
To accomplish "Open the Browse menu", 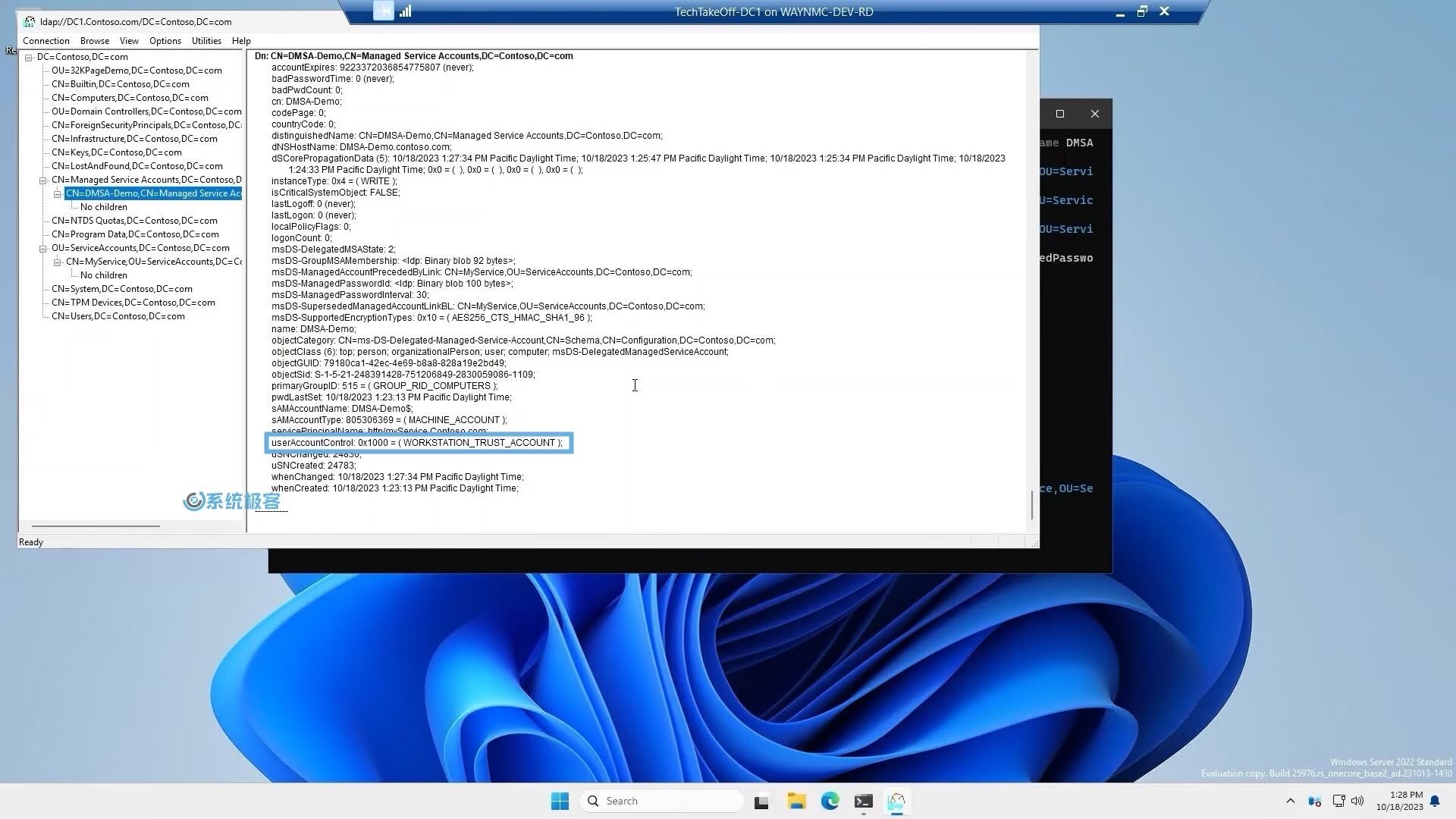I will tap(95, 41).
